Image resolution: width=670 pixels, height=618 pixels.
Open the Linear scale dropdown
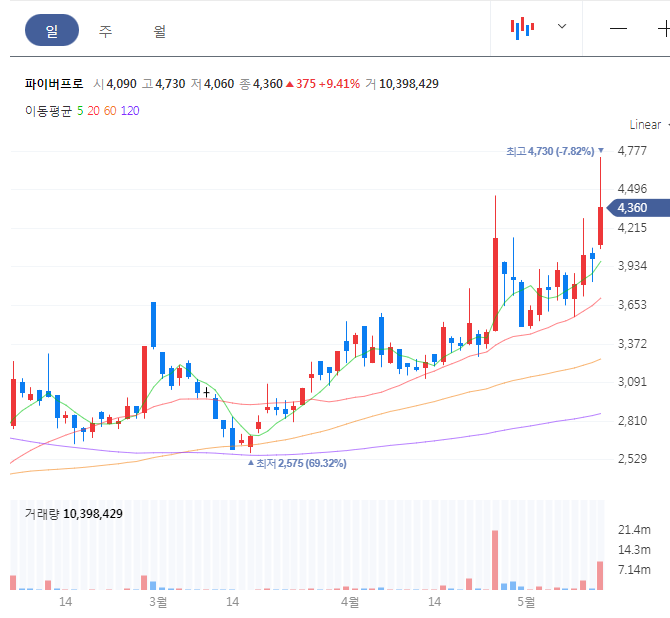(x=648, y=125)
